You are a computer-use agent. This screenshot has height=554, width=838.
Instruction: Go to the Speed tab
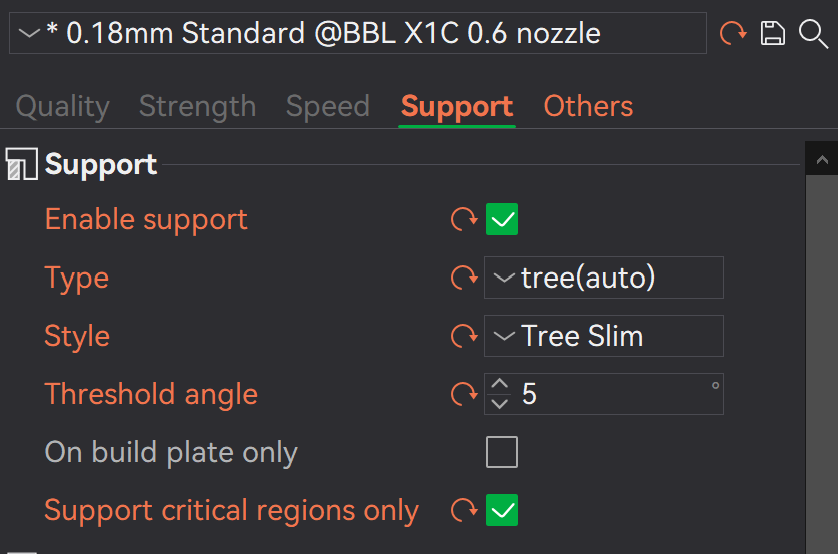click(327, 106)
